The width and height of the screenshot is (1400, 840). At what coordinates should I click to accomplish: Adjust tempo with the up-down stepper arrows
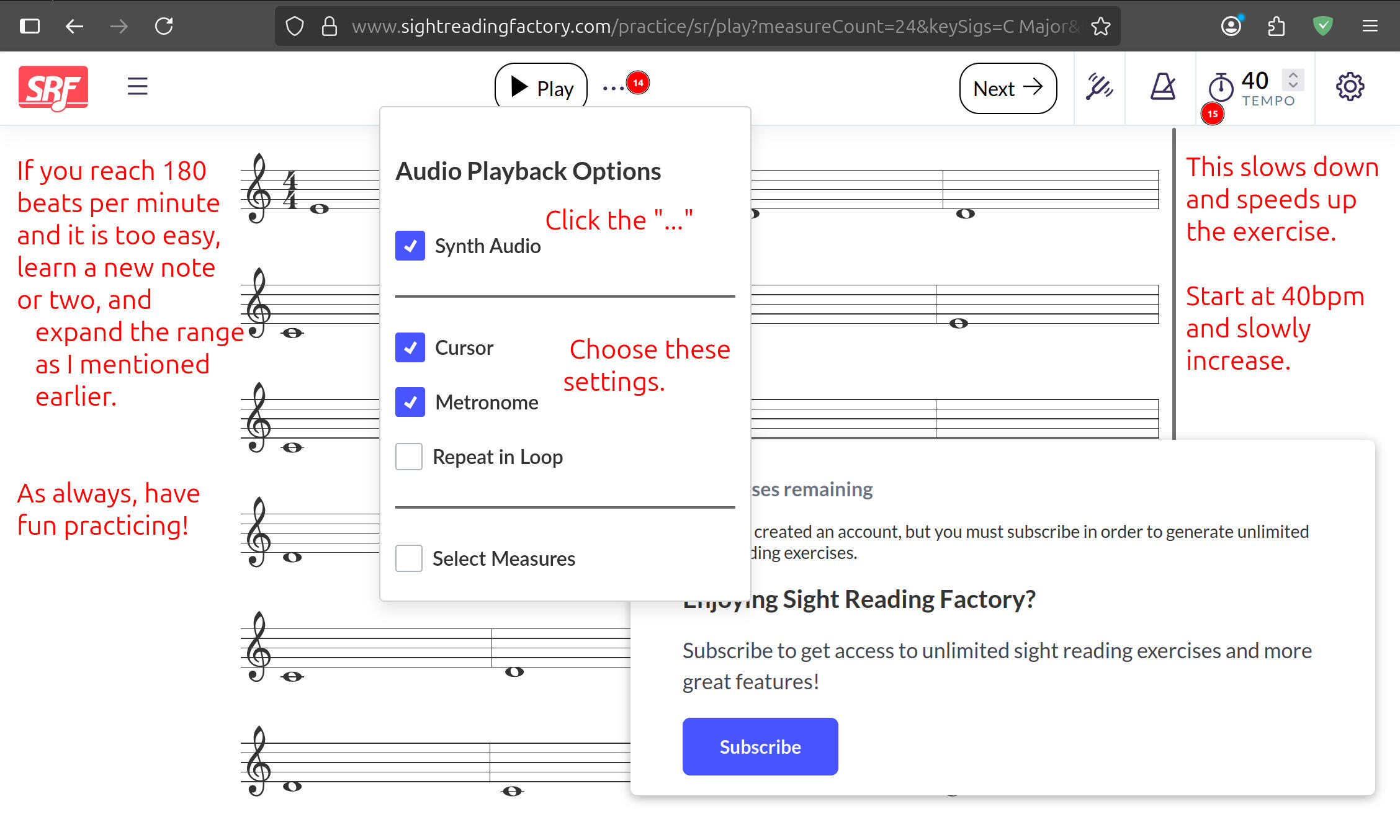(x=1293, y=79)
